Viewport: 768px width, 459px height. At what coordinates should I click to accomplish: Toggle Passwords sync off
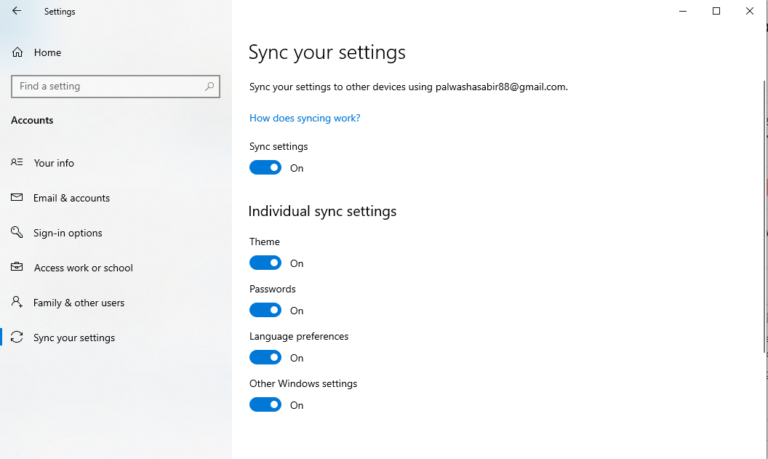(x=265, y=310)
